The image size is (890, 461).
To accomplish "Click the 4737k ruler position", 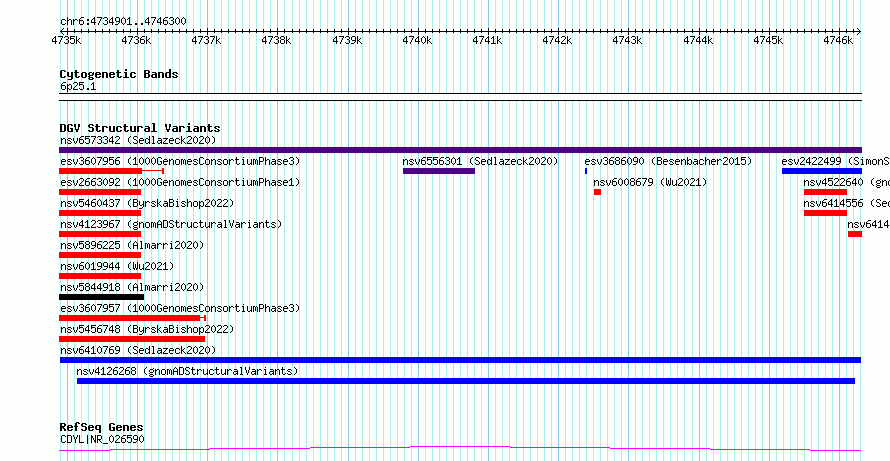I will point(207,40).
